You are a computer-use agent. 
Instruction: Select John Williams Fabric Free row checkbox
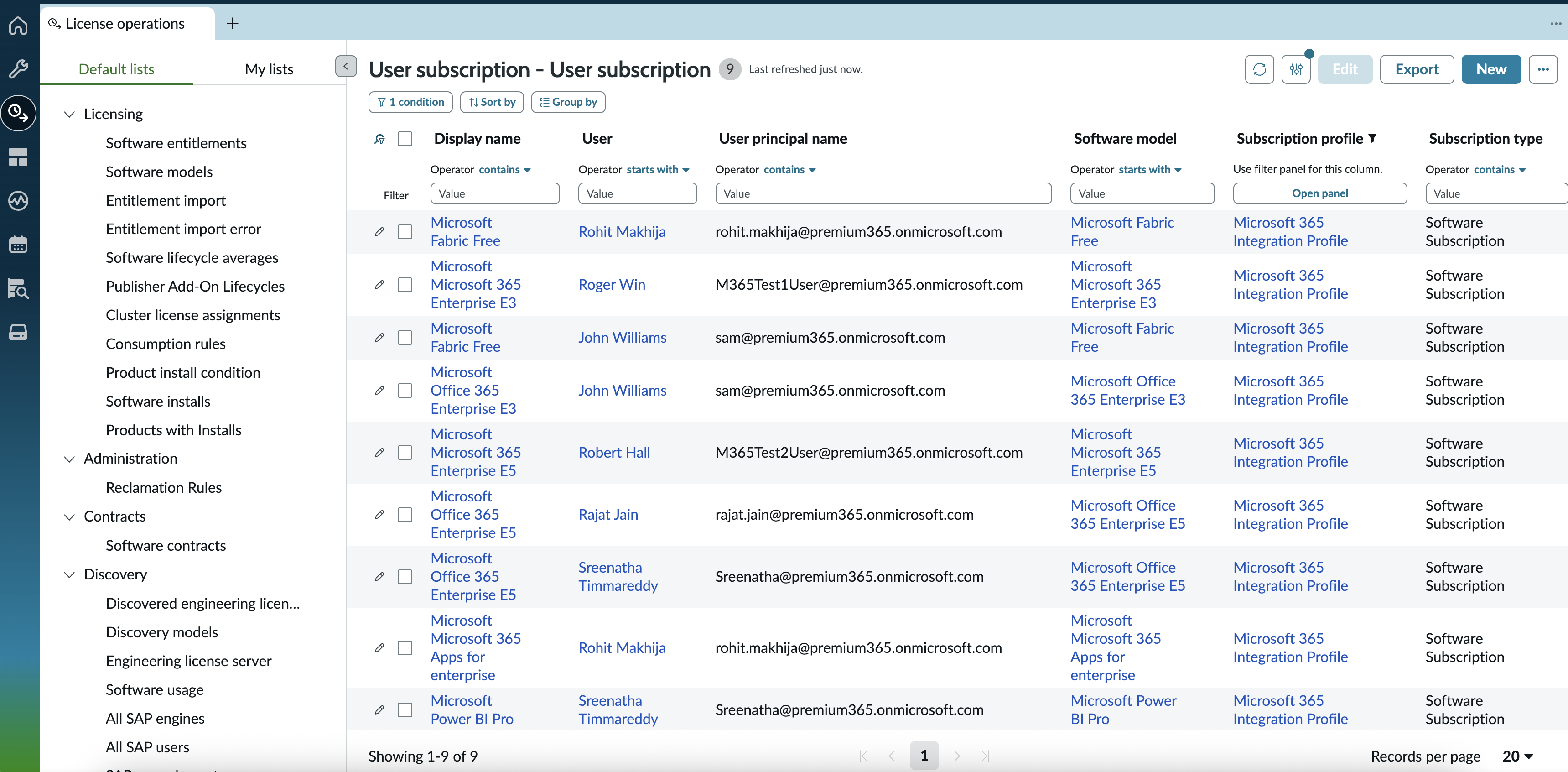click(405, 337)
